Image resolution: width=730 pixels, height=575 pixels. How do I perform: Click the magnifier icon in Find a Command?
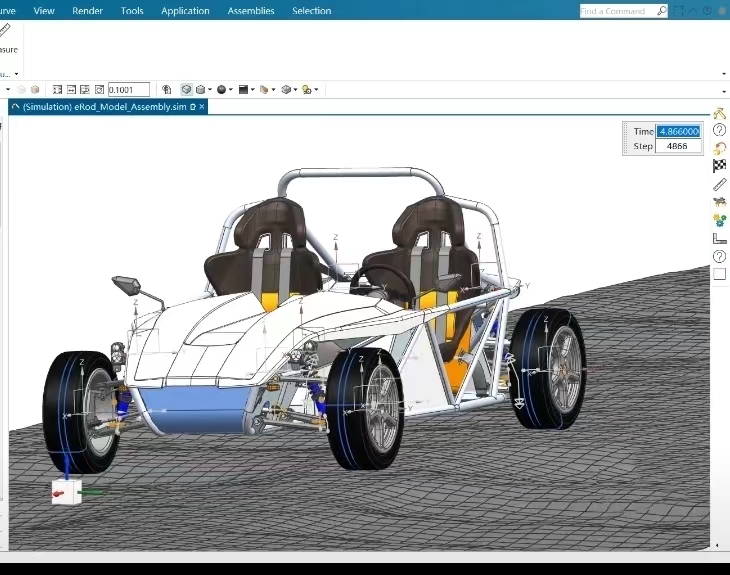(x=661, y=11)
